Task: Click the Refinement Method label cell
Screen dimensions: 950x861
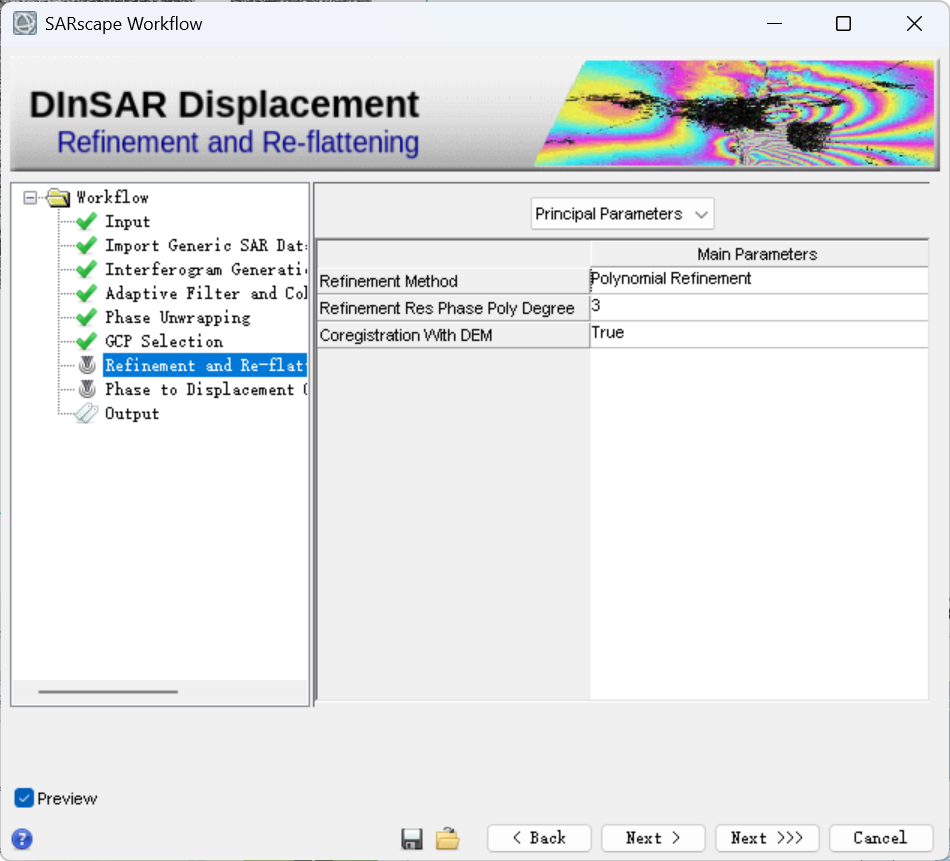Action: [x=454, y=281]
